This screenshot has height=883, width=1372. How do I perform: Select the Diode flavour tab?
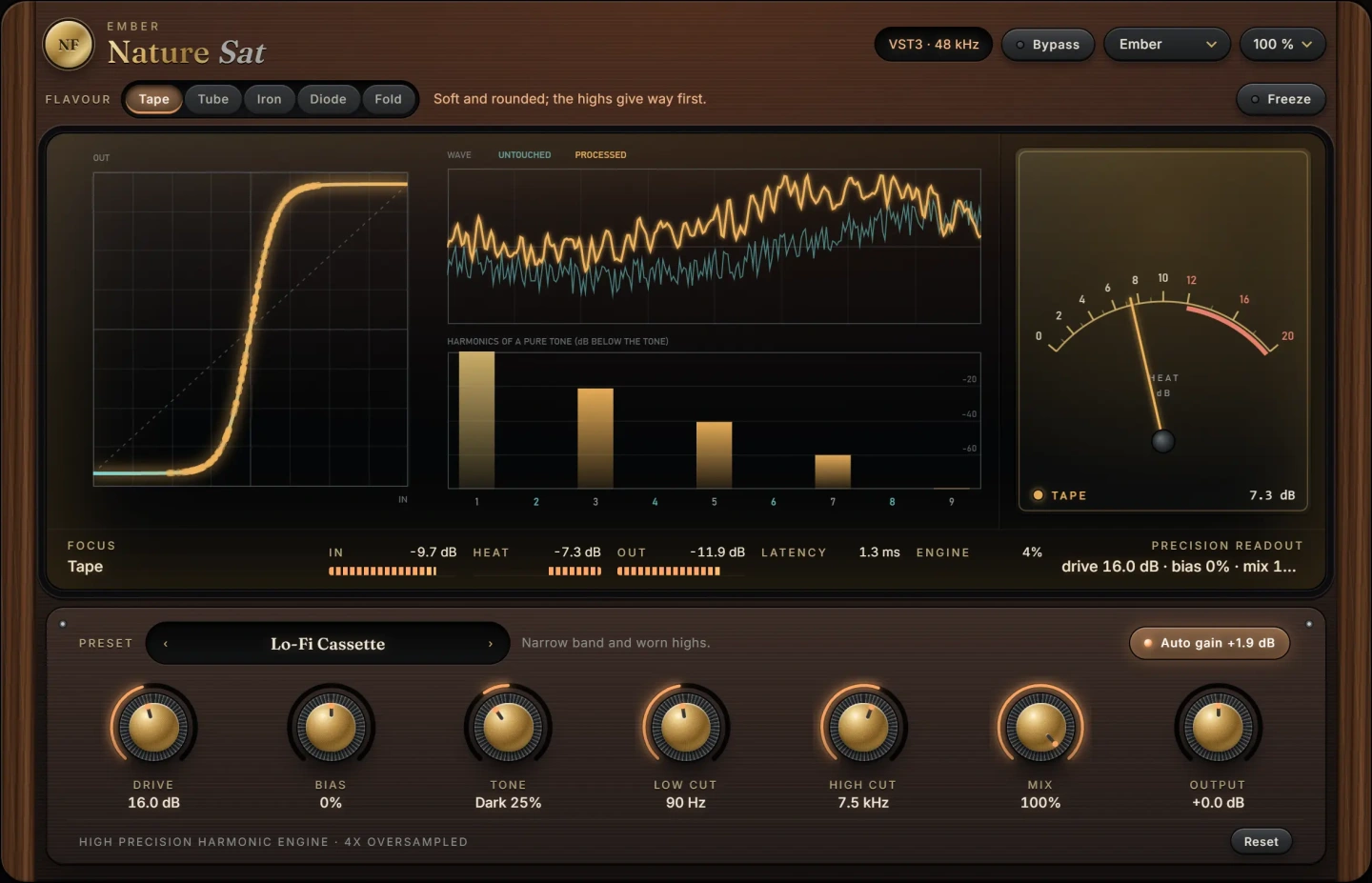point(328,99)
